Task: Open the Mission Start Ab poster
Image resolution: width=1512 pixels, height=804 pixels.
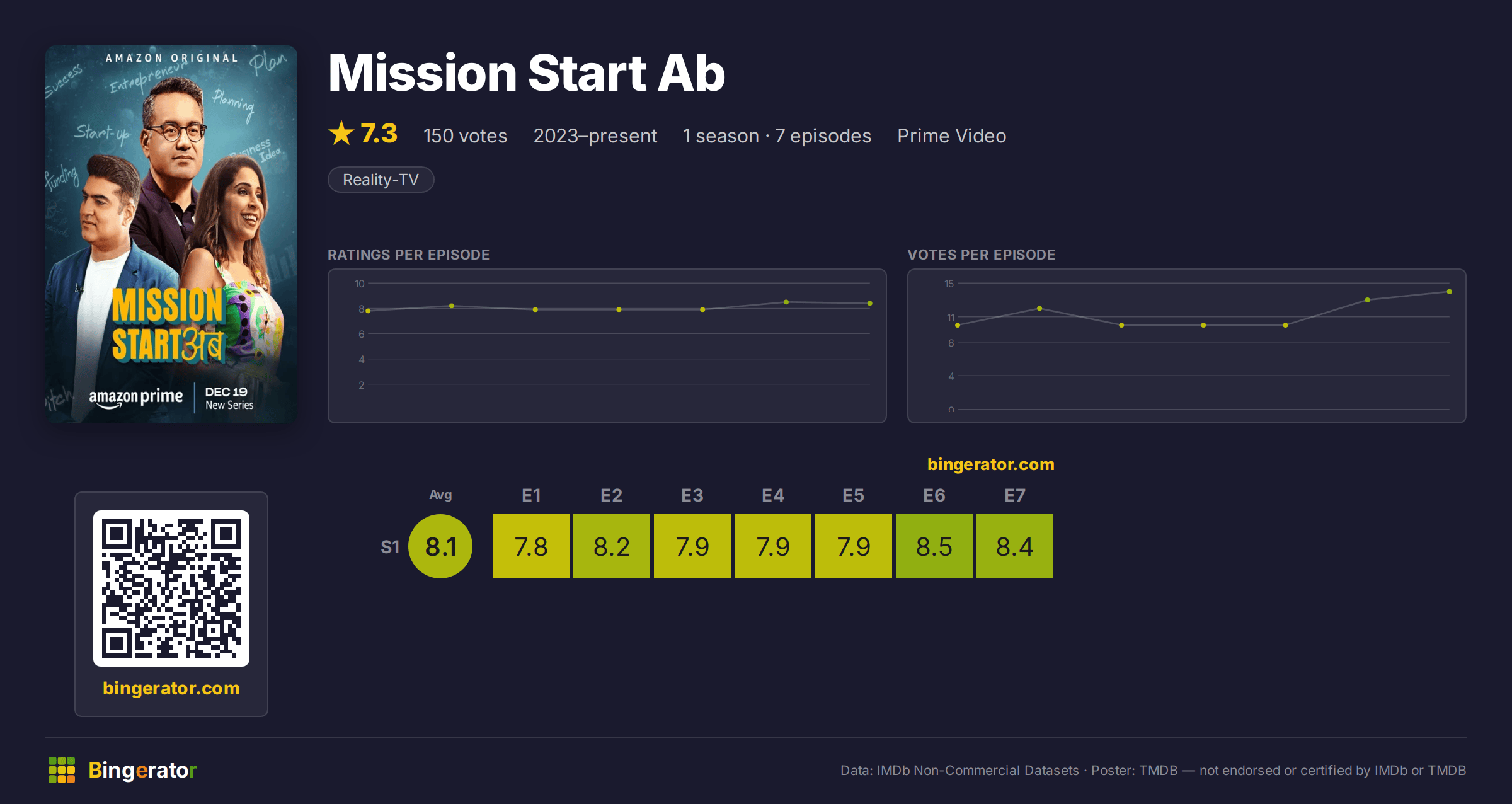Action: [x=171, y=234]
